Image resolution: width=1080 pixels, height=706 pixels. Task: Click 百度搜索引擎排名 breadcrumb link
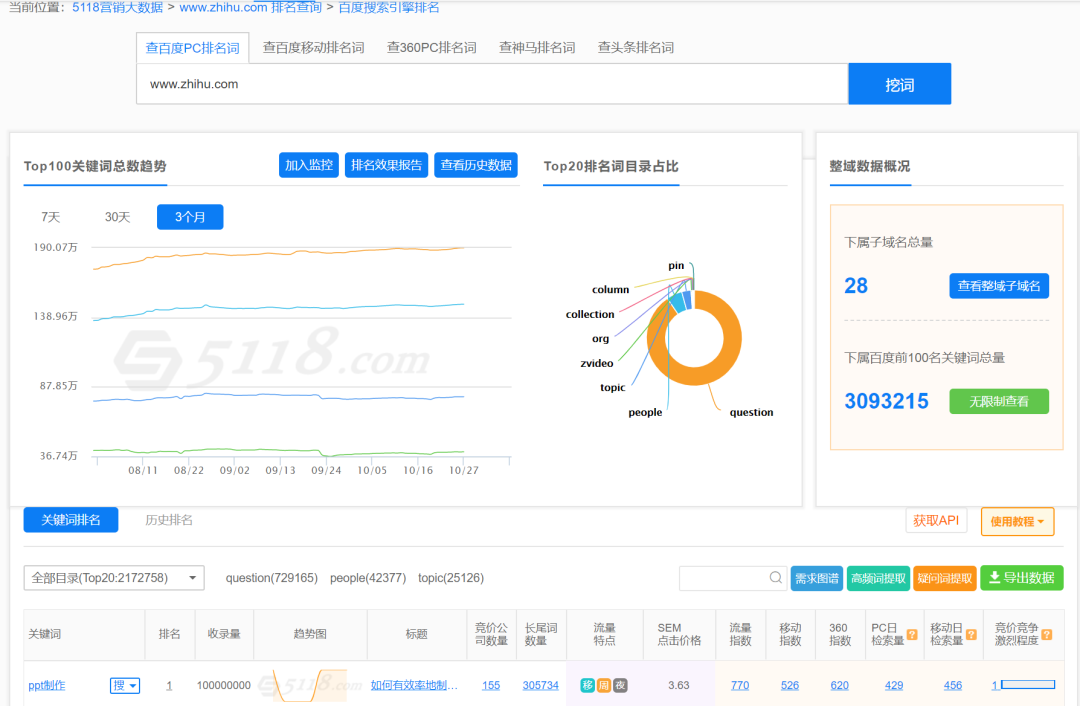click(x=388, y=8)
